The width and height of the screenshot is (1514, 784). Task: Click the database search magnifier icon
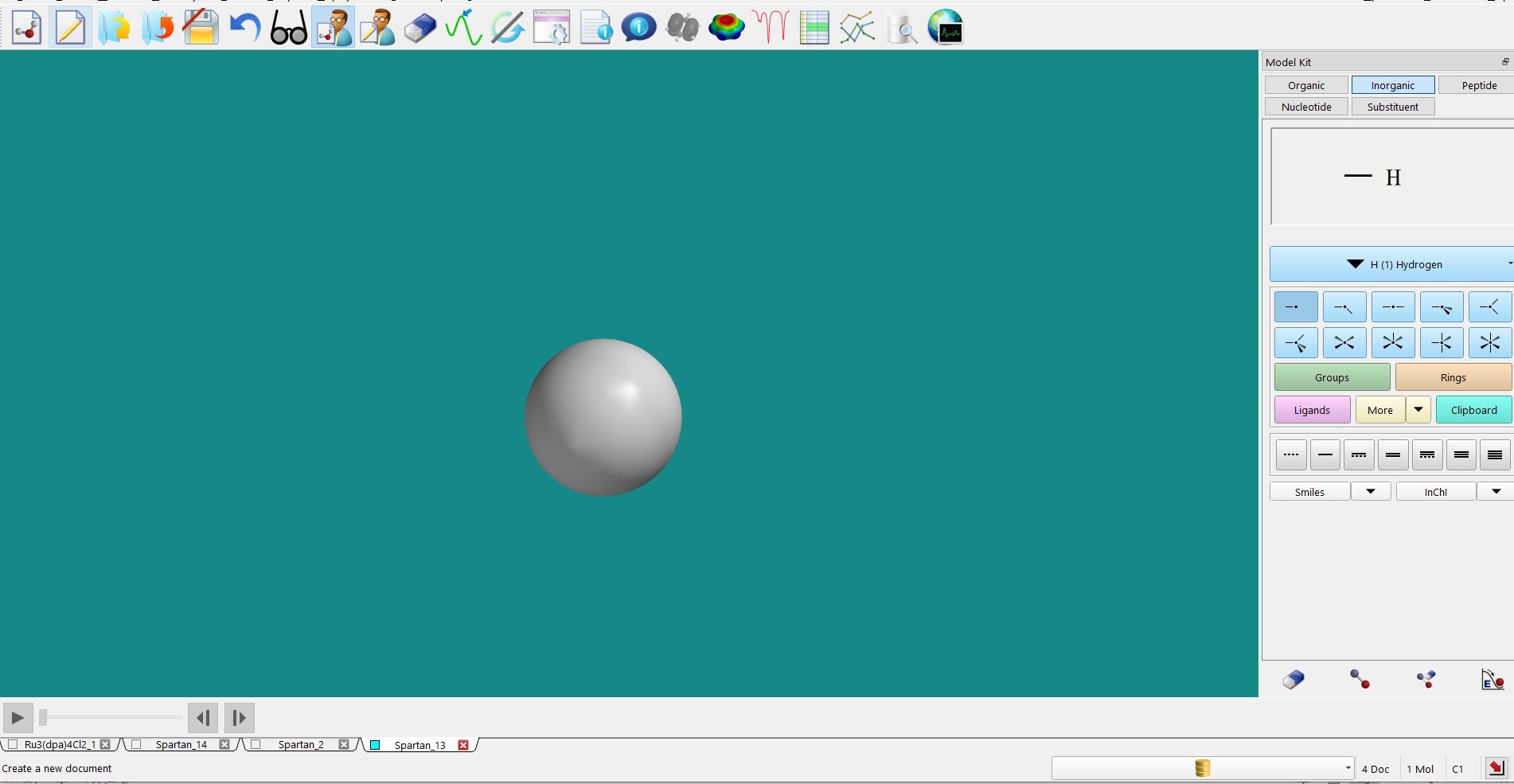(x=902, y=27)
